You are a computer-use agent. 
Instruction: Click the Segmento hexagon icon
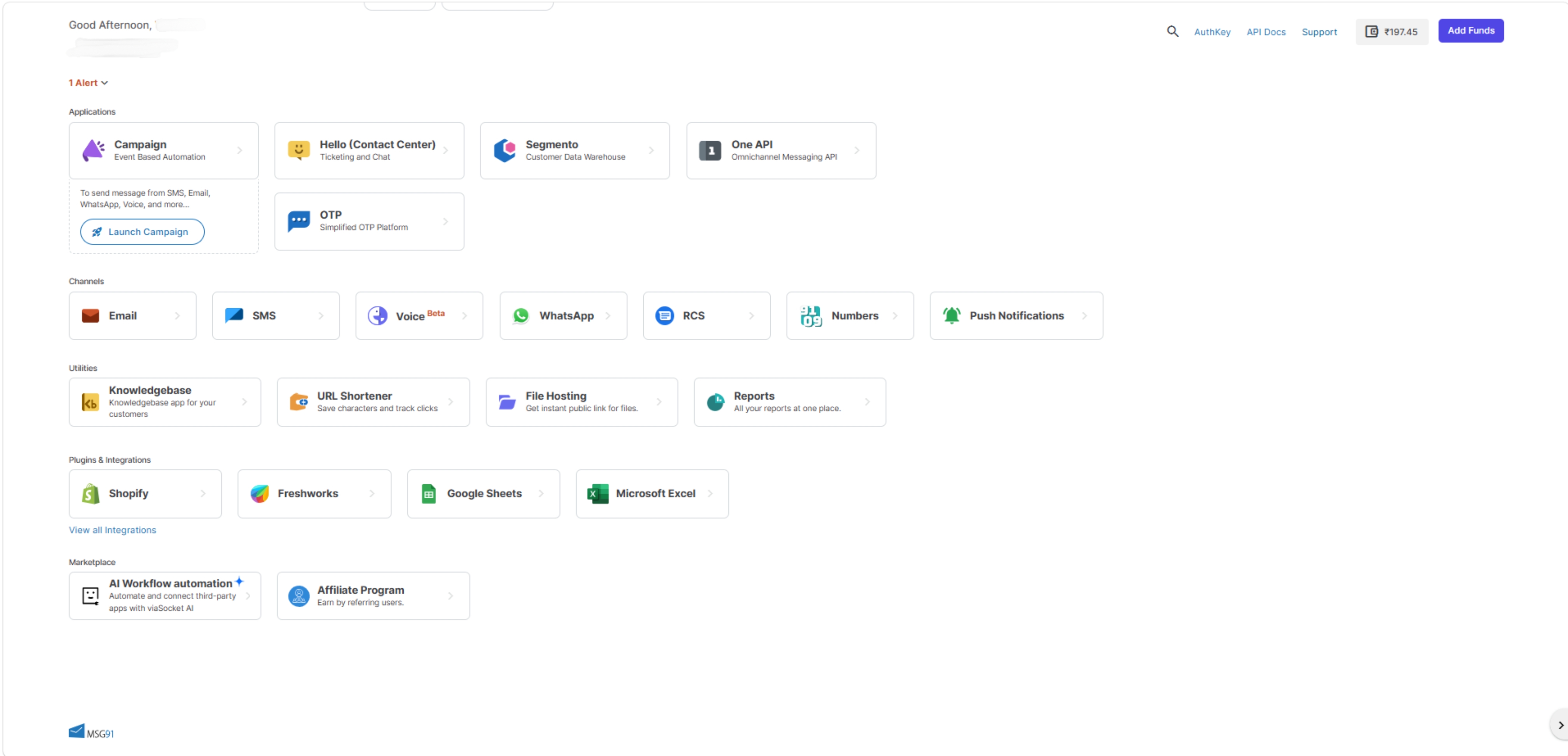(505, 150)
